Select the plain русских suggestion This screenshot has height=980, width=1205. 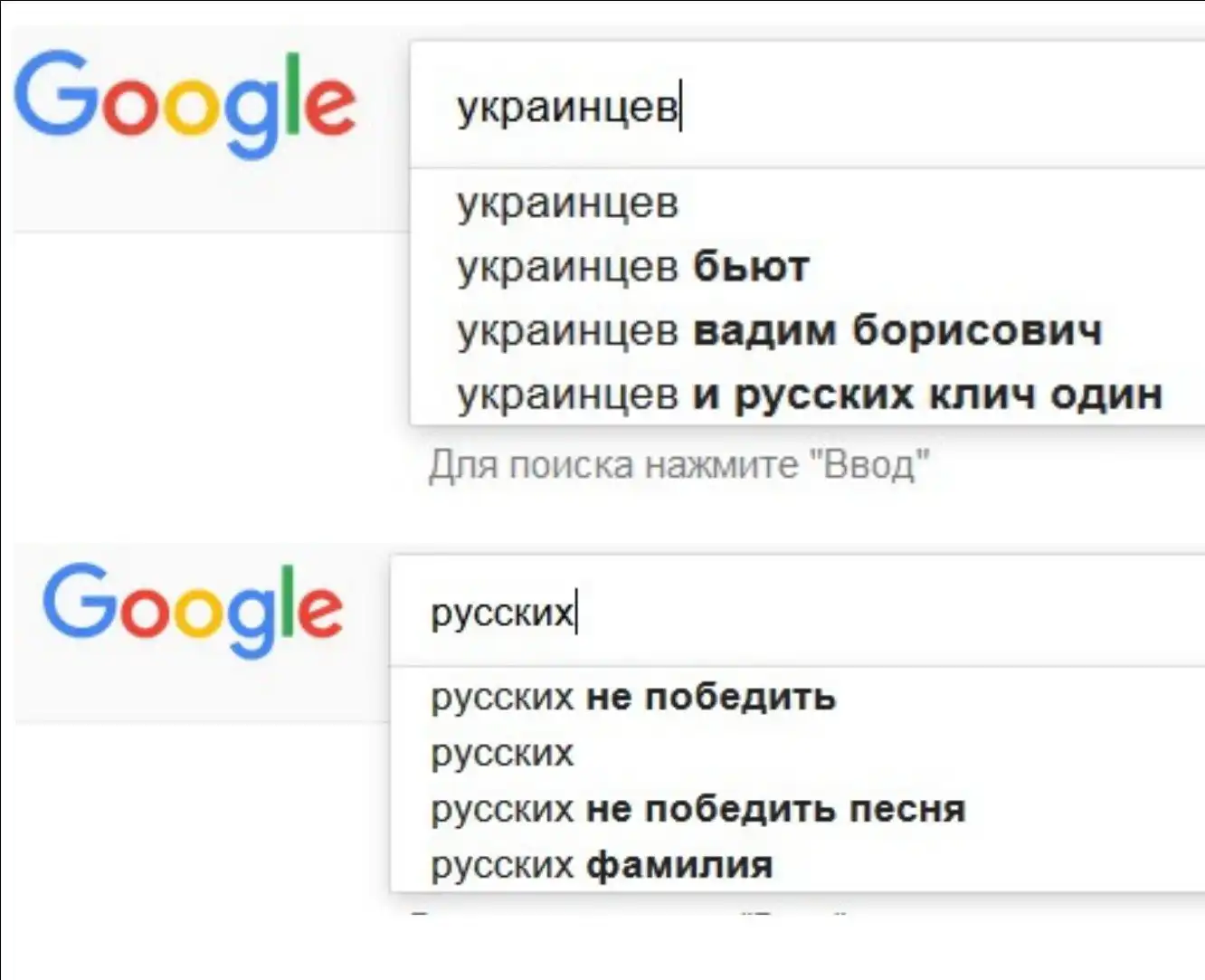click(x=502, y=753)
